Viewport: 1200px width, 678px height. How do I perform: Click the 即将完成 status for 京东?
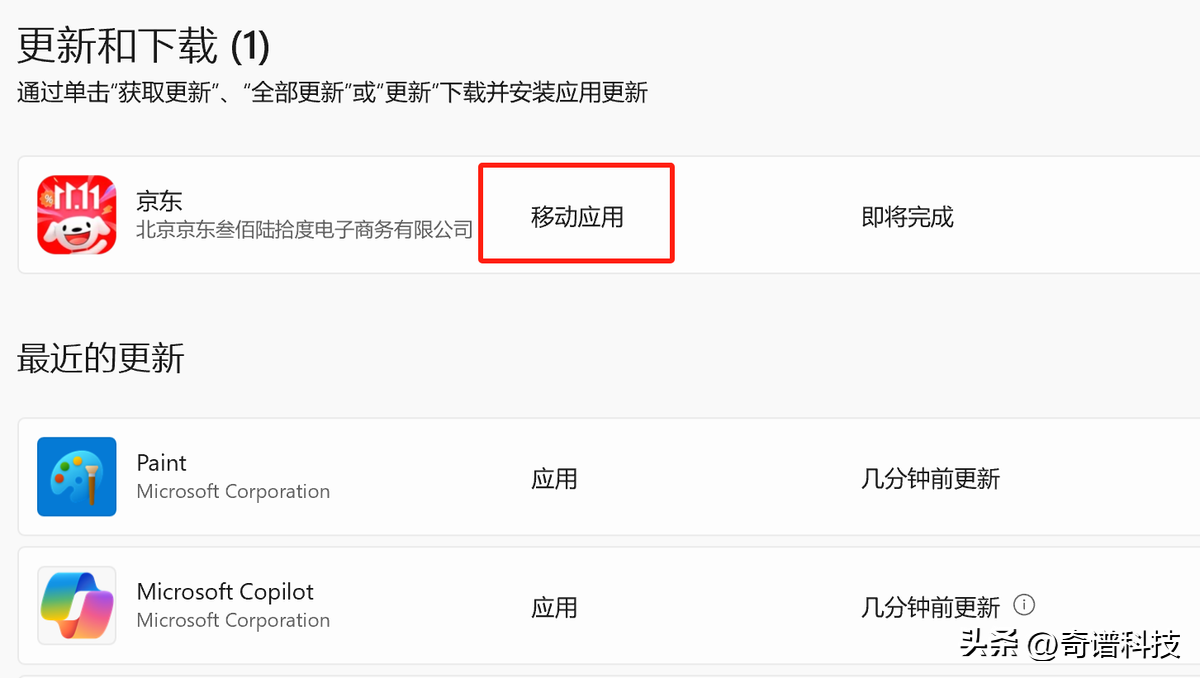[907, 216]
